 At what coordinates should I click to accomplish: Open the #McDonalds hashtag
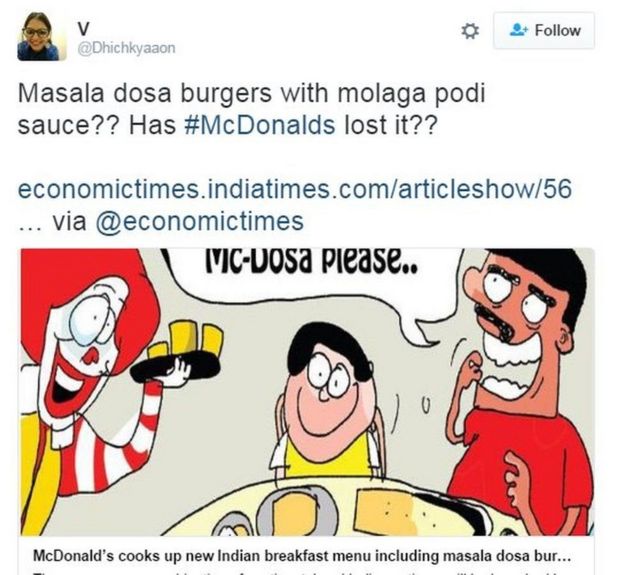tap(260, 125)
